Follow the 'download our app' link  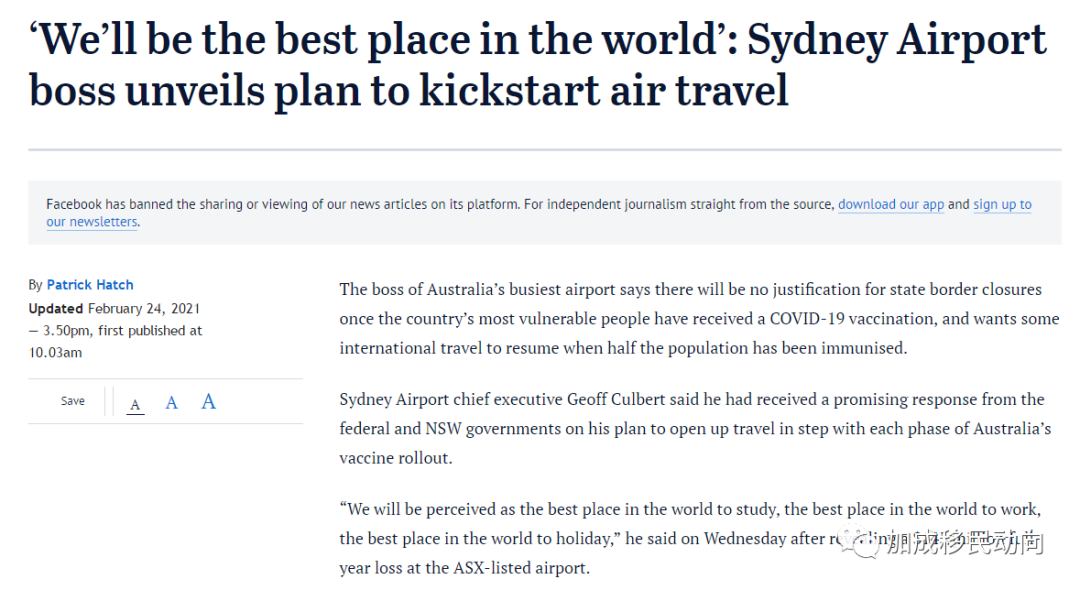pyautogui.click(x=891, y=204)
